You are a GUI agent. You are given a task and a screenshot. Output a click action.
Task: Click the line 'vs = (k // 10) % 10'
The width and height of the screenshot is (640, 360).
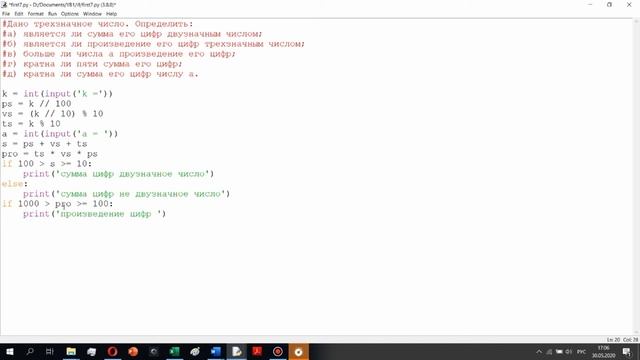tap(52, 114)
